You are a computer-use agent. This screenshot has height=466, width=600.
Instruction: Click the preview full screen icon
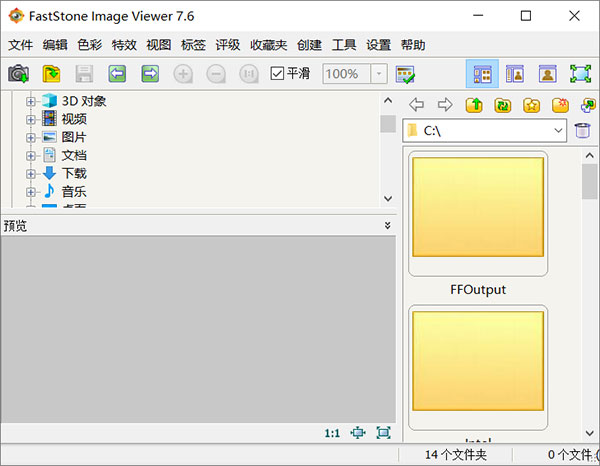pyautogui.click(x=383, y=433)
